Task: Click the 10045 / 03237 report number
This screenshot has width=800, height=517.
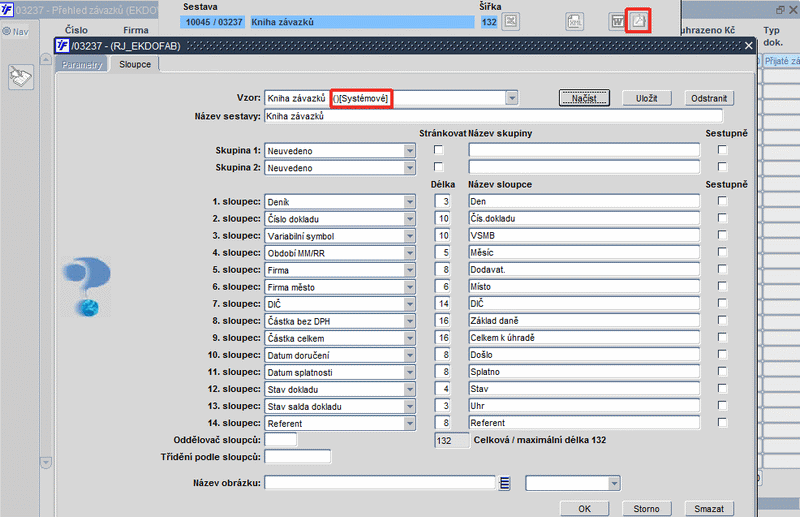Action: point(213,22)
